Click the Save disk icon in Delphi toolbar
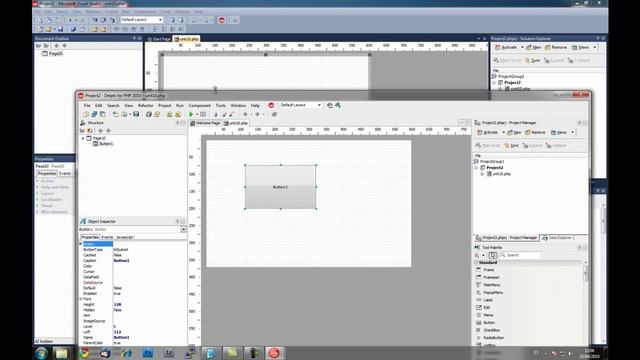Screen dimensions: 640x360 pyautogui.click(x=136, y=115)
